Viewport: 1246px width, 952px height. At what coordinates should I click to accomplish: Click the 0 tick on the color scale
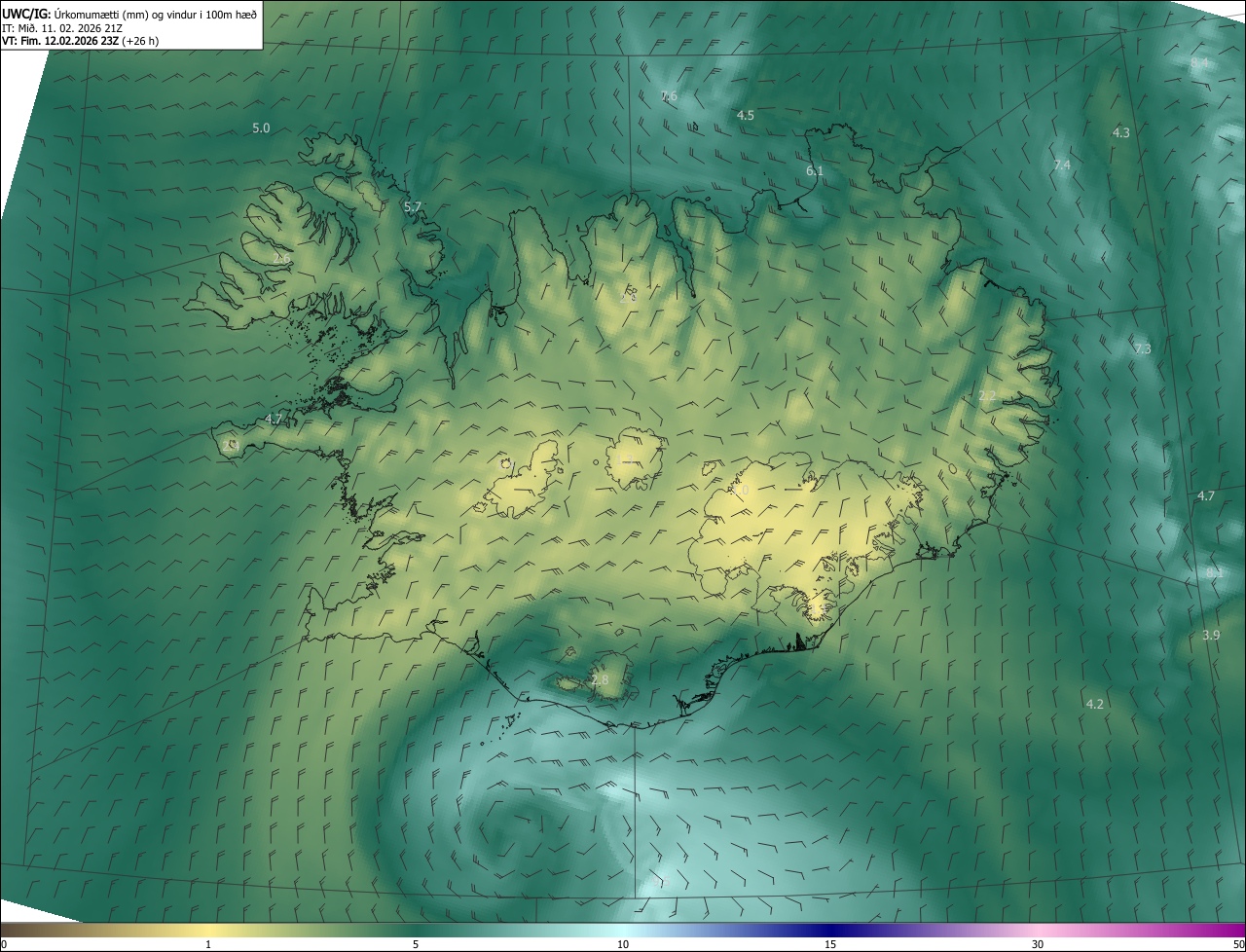coord(4,944)
